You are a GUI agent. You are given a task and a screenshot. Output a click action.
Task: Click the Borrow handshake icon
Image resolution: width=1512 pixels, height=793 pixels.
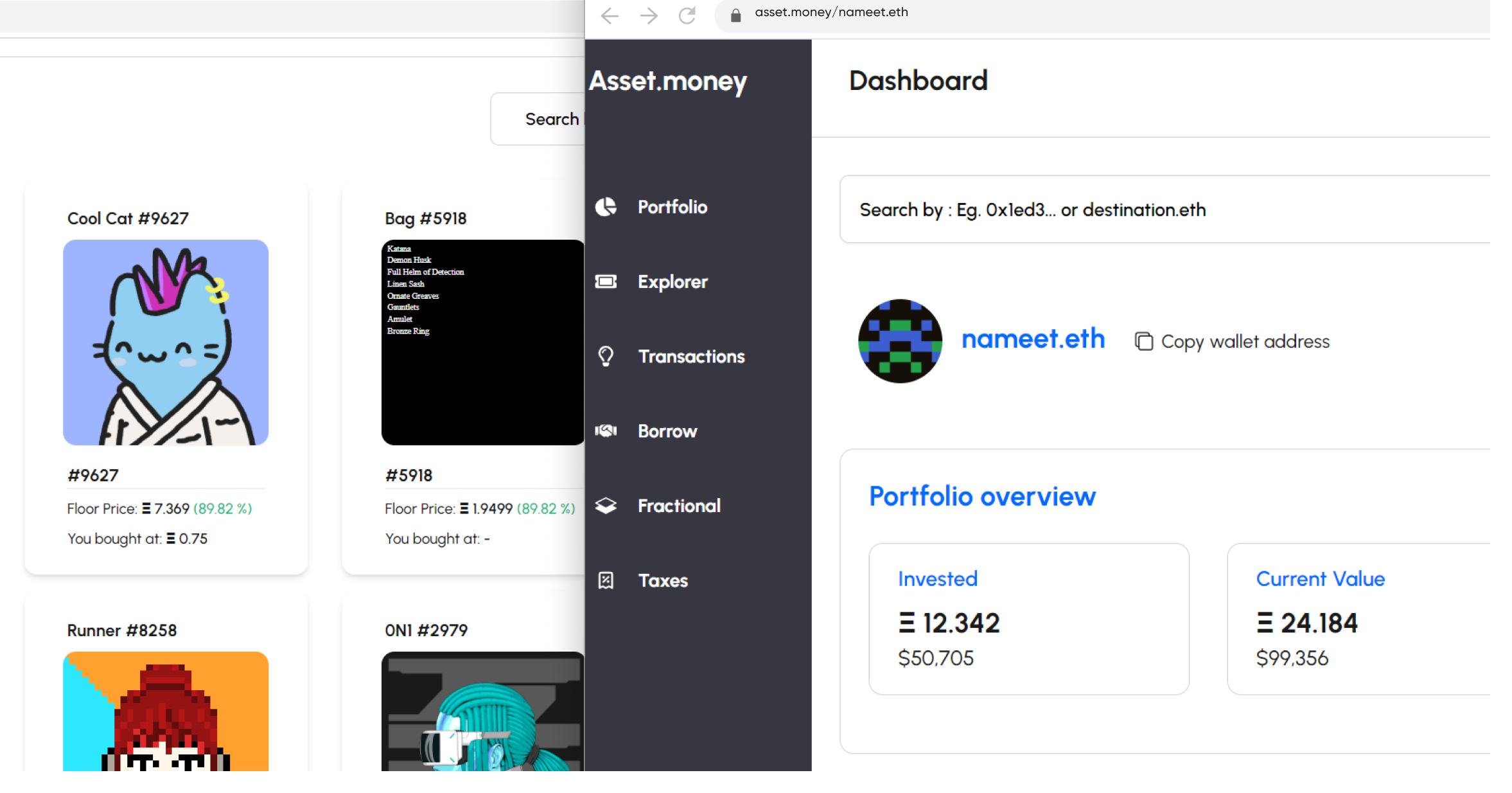click(606, 431)
